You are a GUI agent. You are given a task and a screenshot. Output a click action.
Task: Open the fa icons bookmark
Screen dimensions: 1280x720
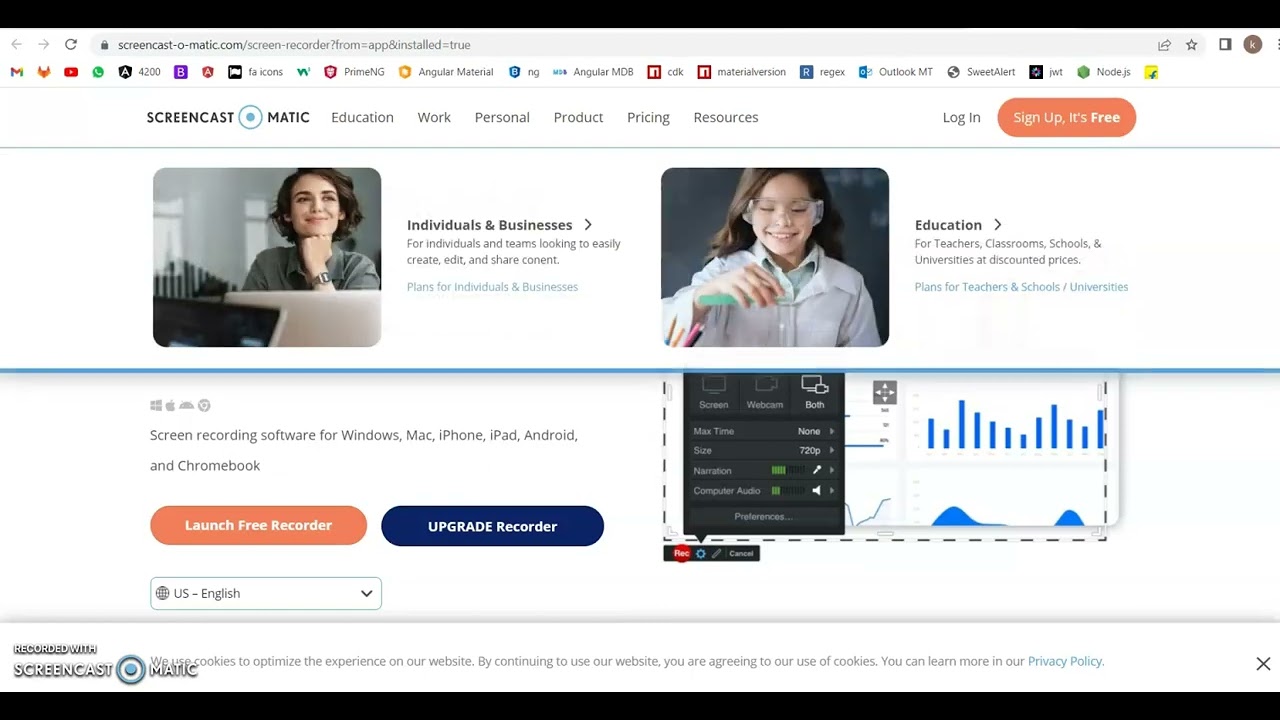coord(256,72)
